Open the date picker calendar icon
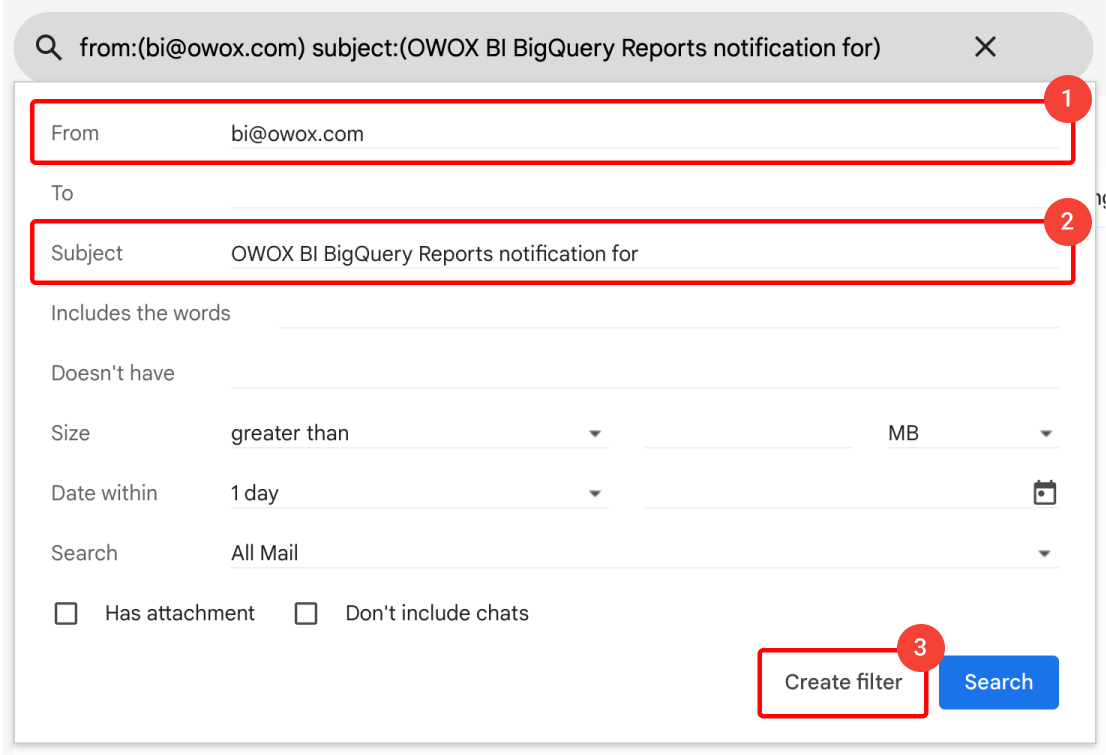Screen dimensions: 1106x755 pyautogui.click(x=1044, y=493)
